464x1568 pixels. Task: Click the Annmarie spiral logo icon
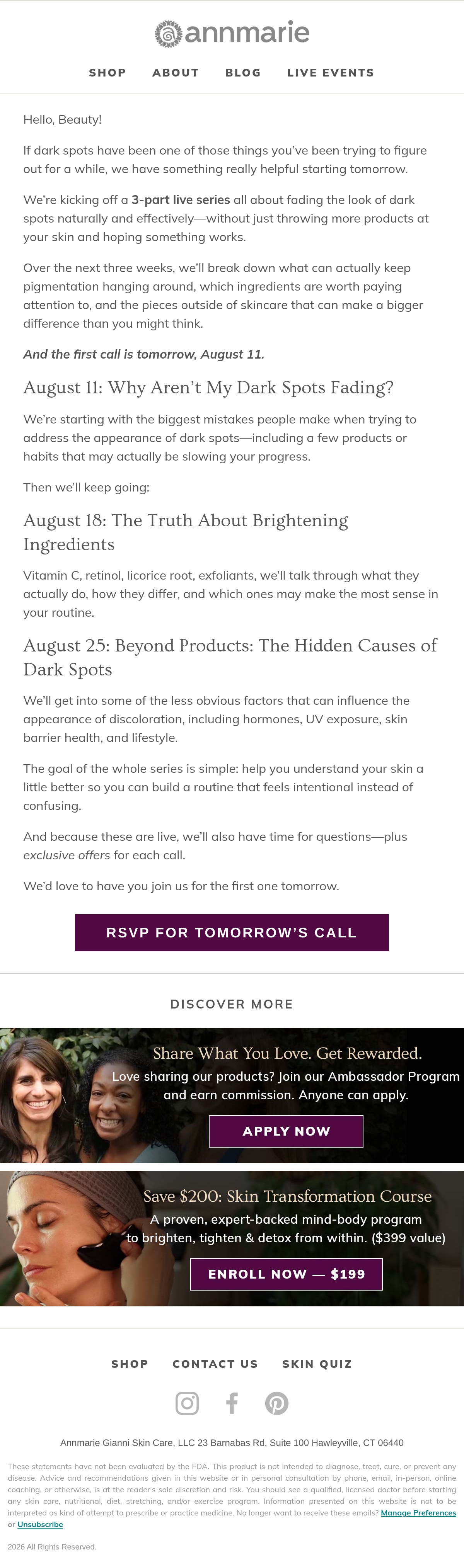point(168,34)
